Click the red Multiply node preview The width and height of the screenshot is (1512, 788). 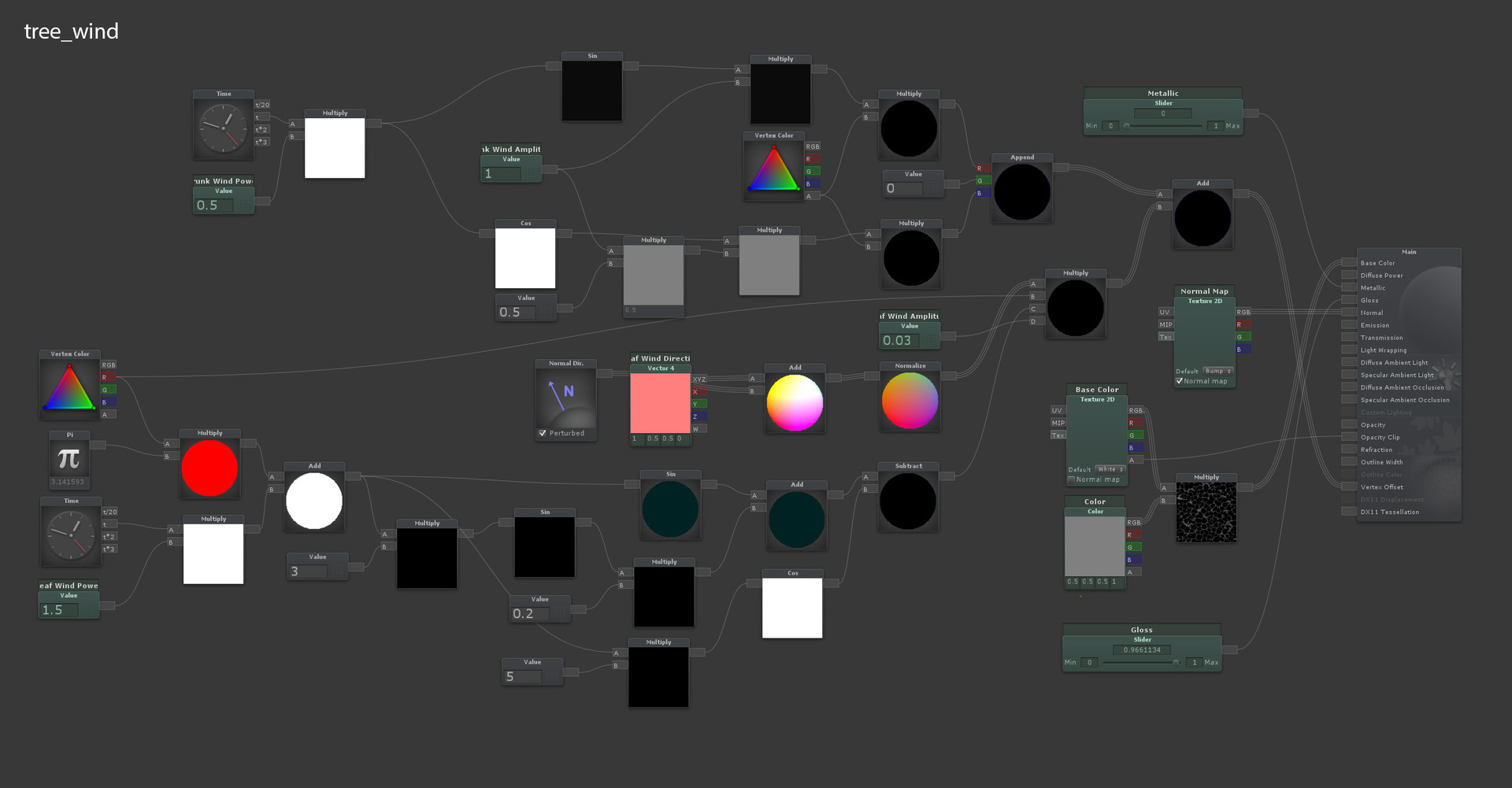point(209,469)
